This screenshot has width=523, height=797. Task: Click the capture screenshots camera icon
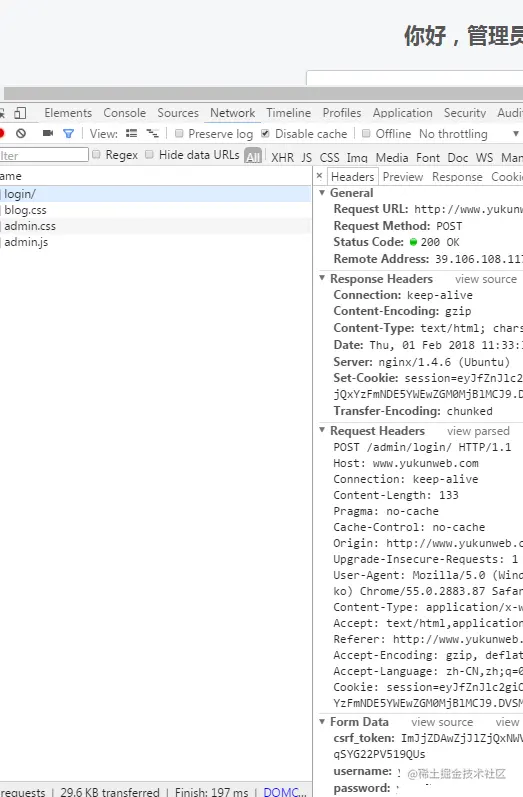(x=48, y=133)
